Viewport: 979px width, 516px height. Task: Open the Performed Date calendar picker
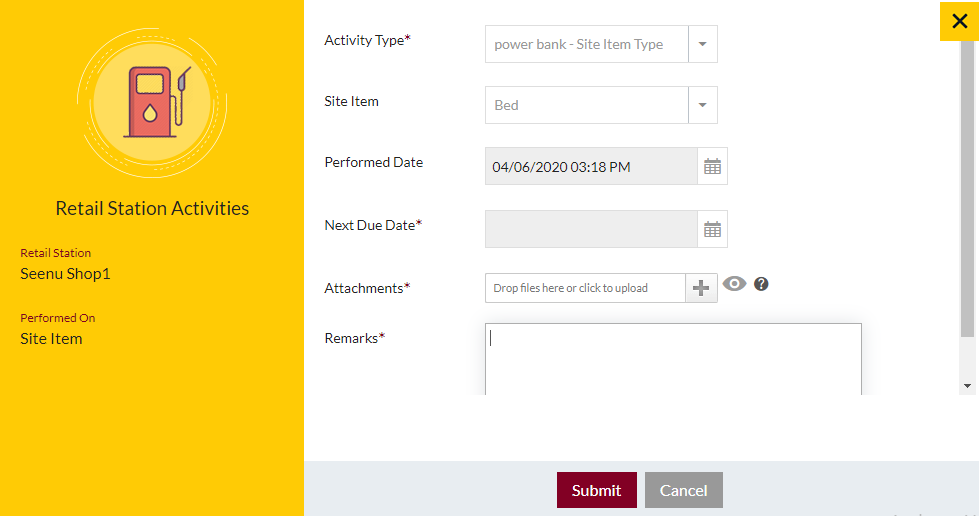tap(712, 166)
